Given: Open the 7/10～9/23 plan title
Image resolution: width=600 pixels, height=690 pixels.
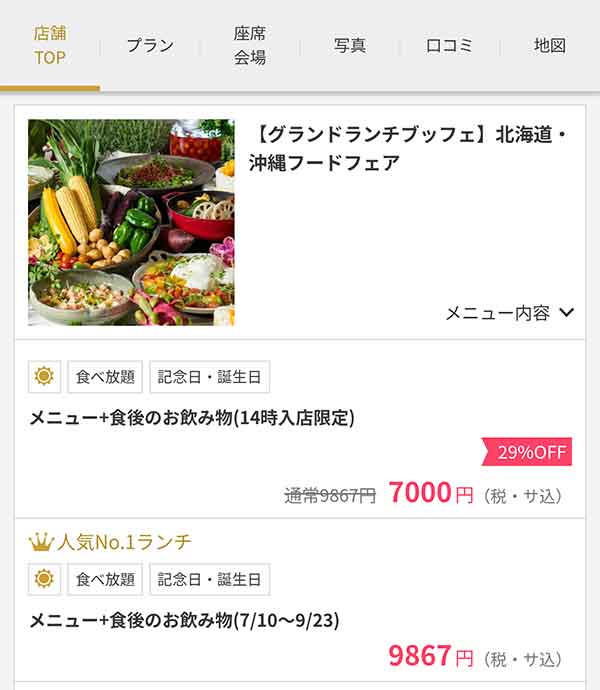Looking at the screenshot, I should 184,620.
